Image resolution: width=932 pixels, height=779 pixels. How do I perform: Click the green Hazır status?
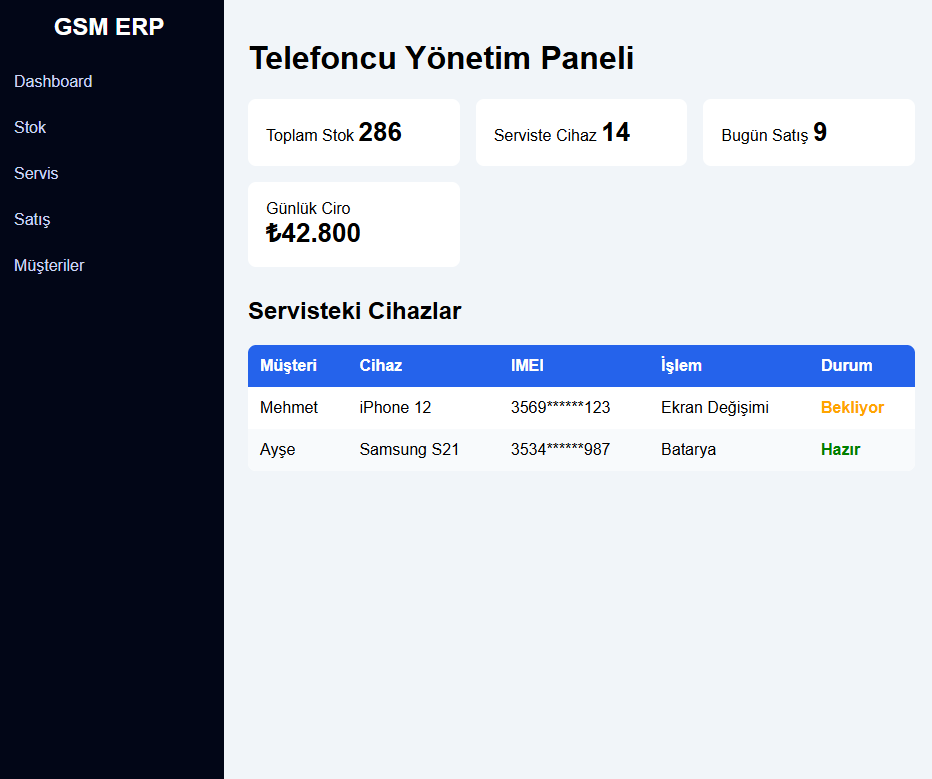pyautogui.click(x=840, y=450)
